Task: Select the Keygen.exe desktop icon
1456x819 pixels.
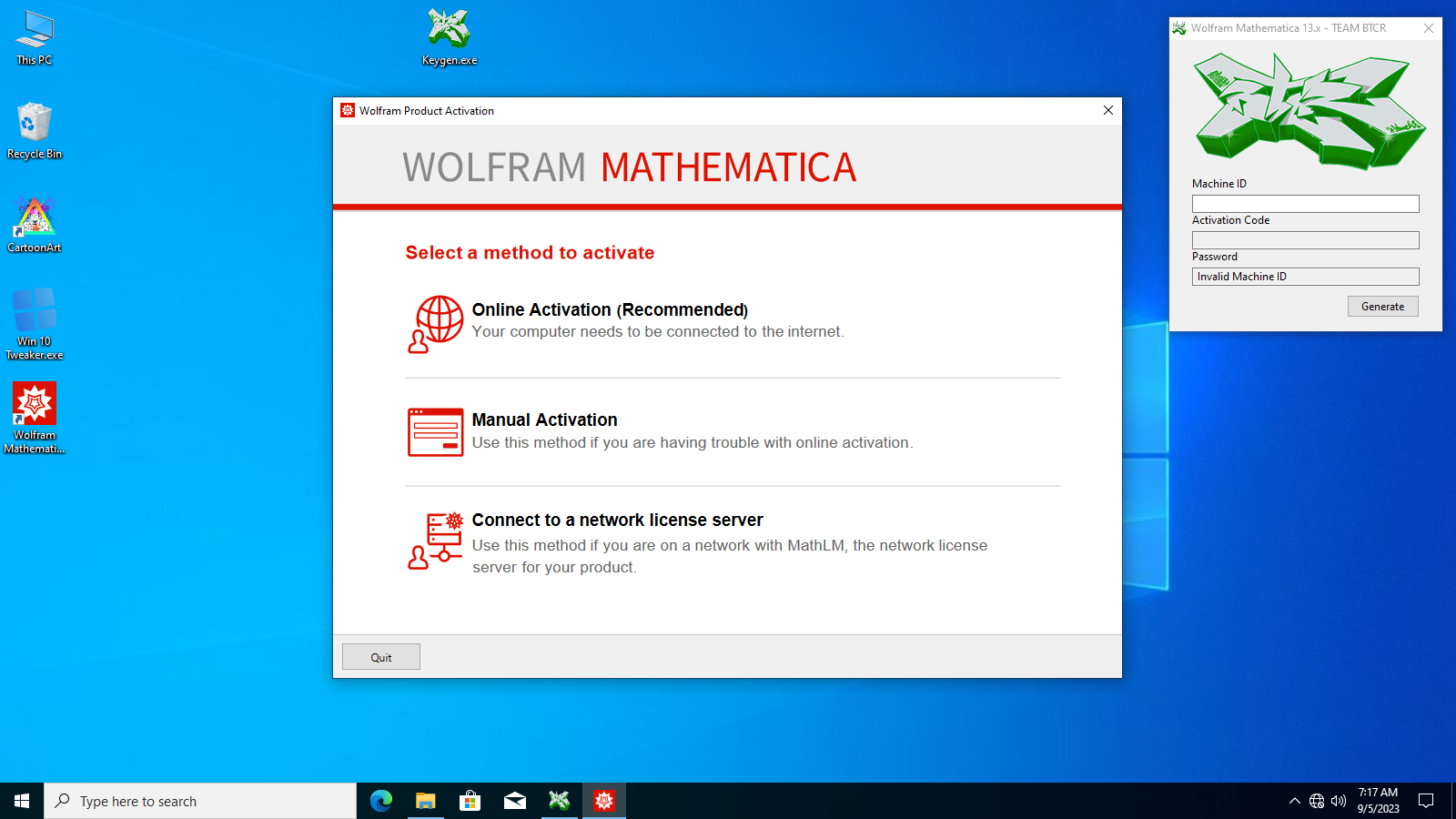Action: tap(450, 37)
